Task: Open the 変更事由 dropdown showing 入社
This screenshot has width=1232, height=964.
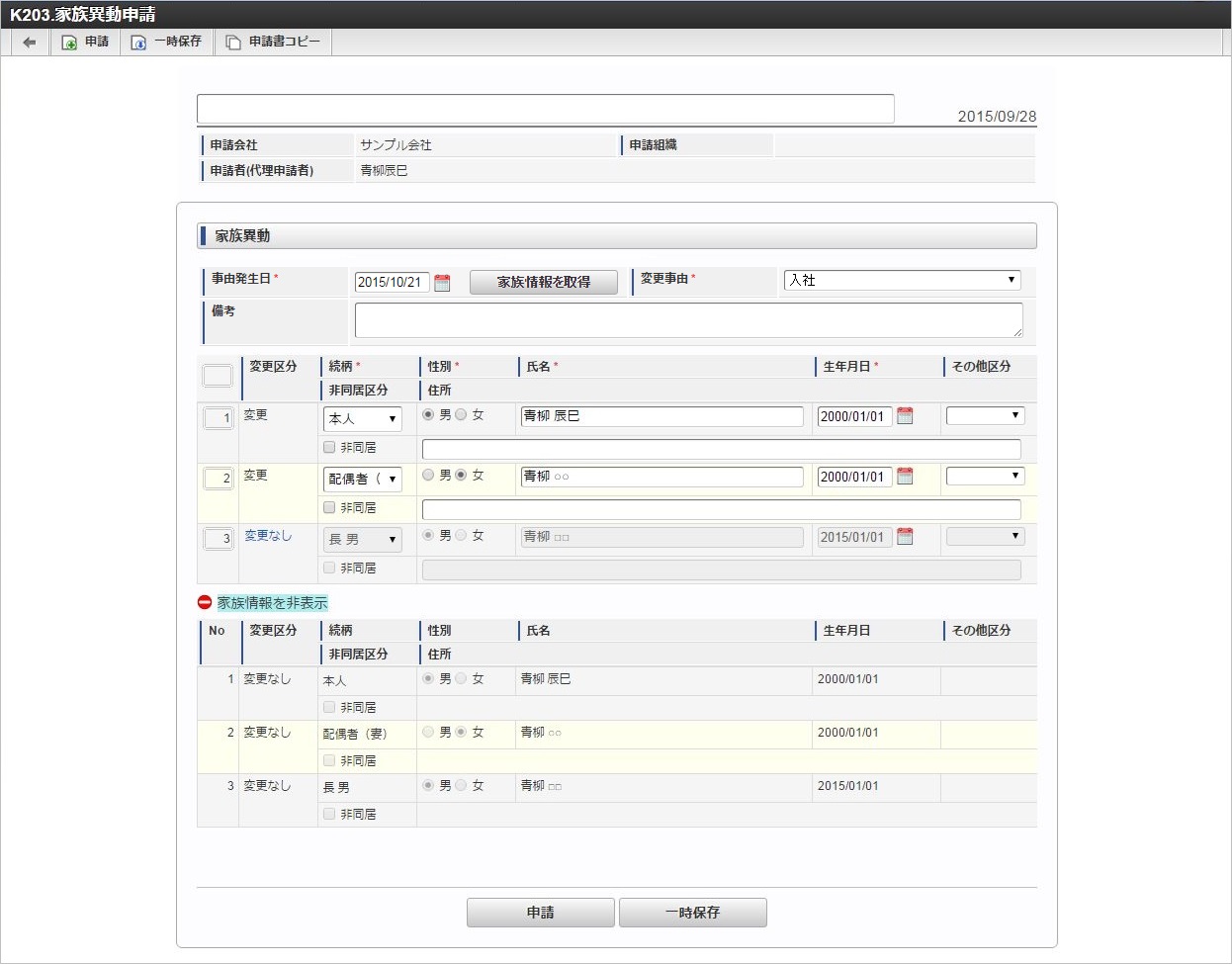Action: pos(902,280)
